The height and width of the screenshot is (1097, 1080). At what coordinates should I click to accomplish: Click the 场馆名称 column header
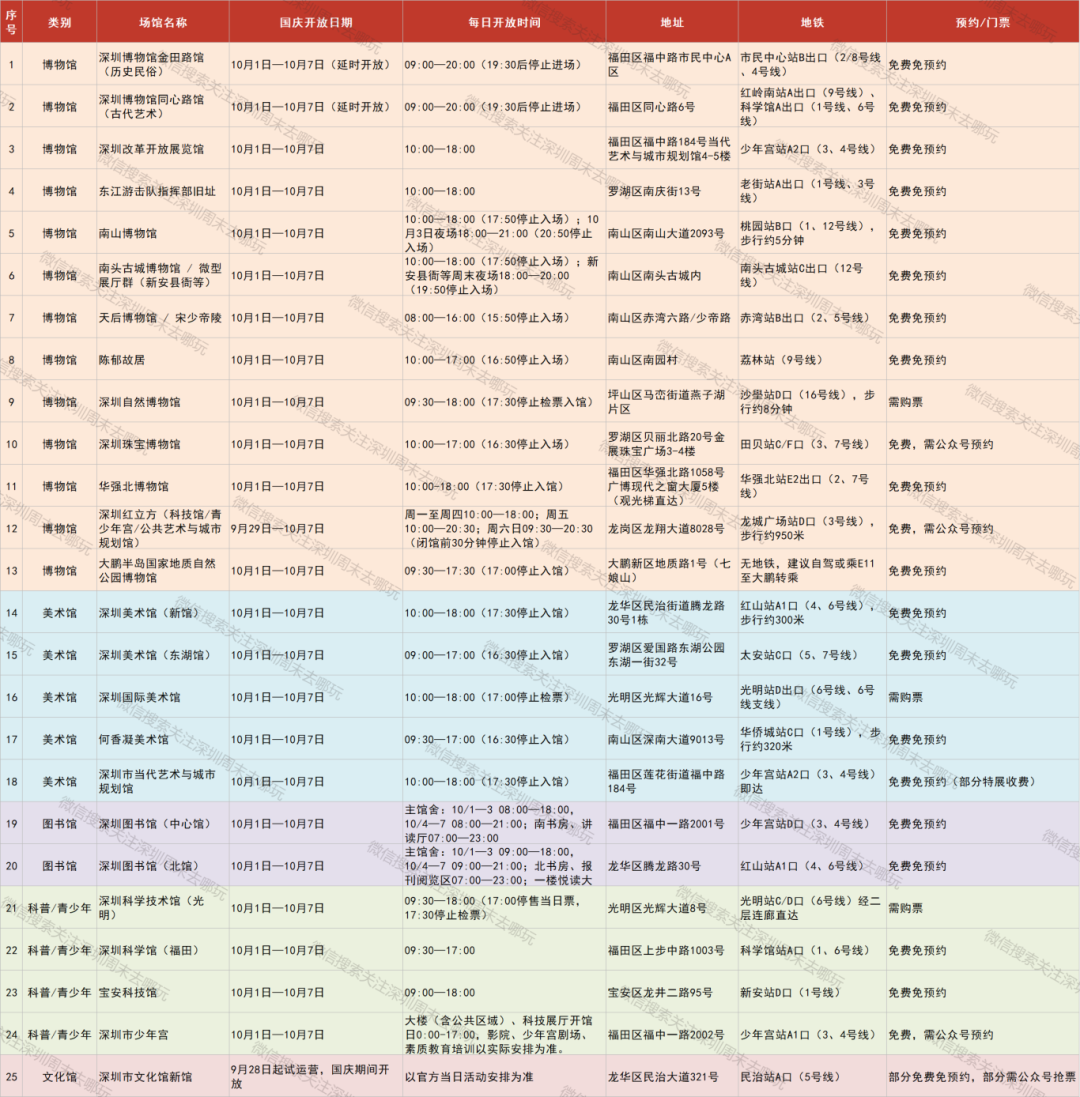(x=162, y=22)
